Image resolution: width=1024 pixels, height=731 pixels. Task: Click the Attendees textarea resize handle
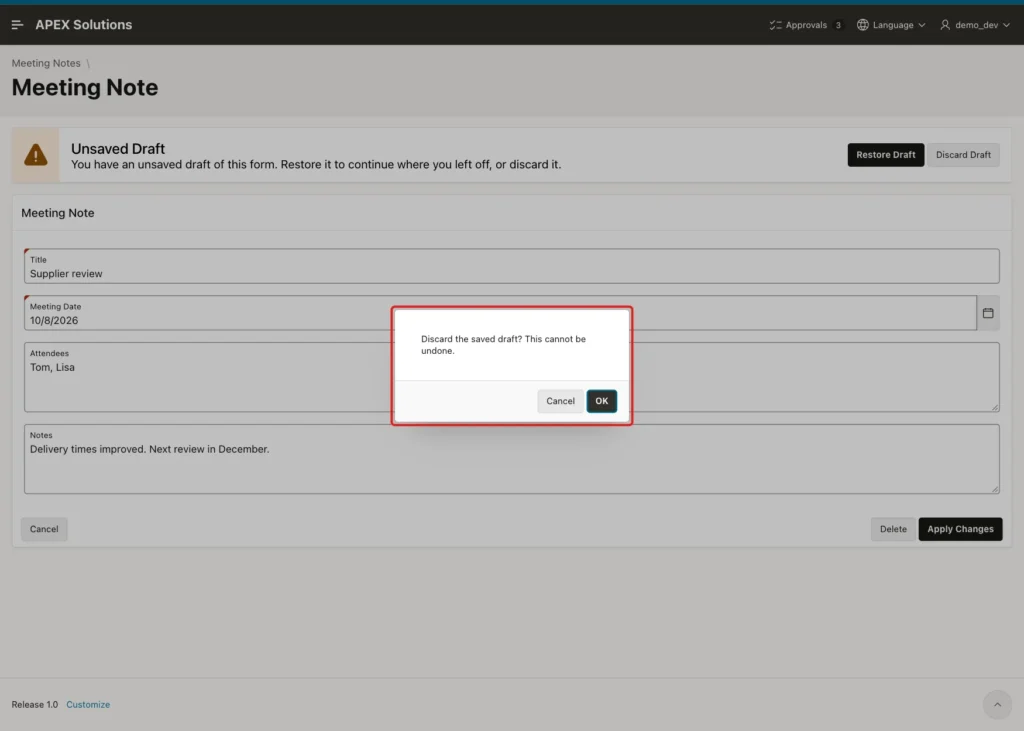click(x=995, y=408)
